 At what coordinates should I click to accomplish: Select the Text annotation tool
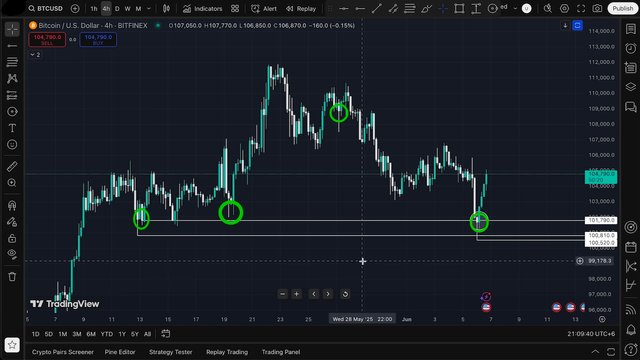click(12, 128)
